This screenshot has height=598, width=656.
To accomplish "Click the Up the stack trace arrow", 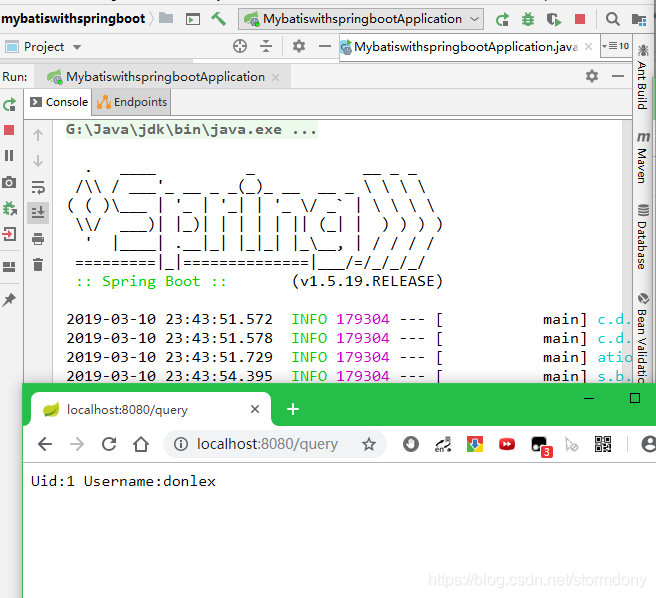I will coord(38,135).
